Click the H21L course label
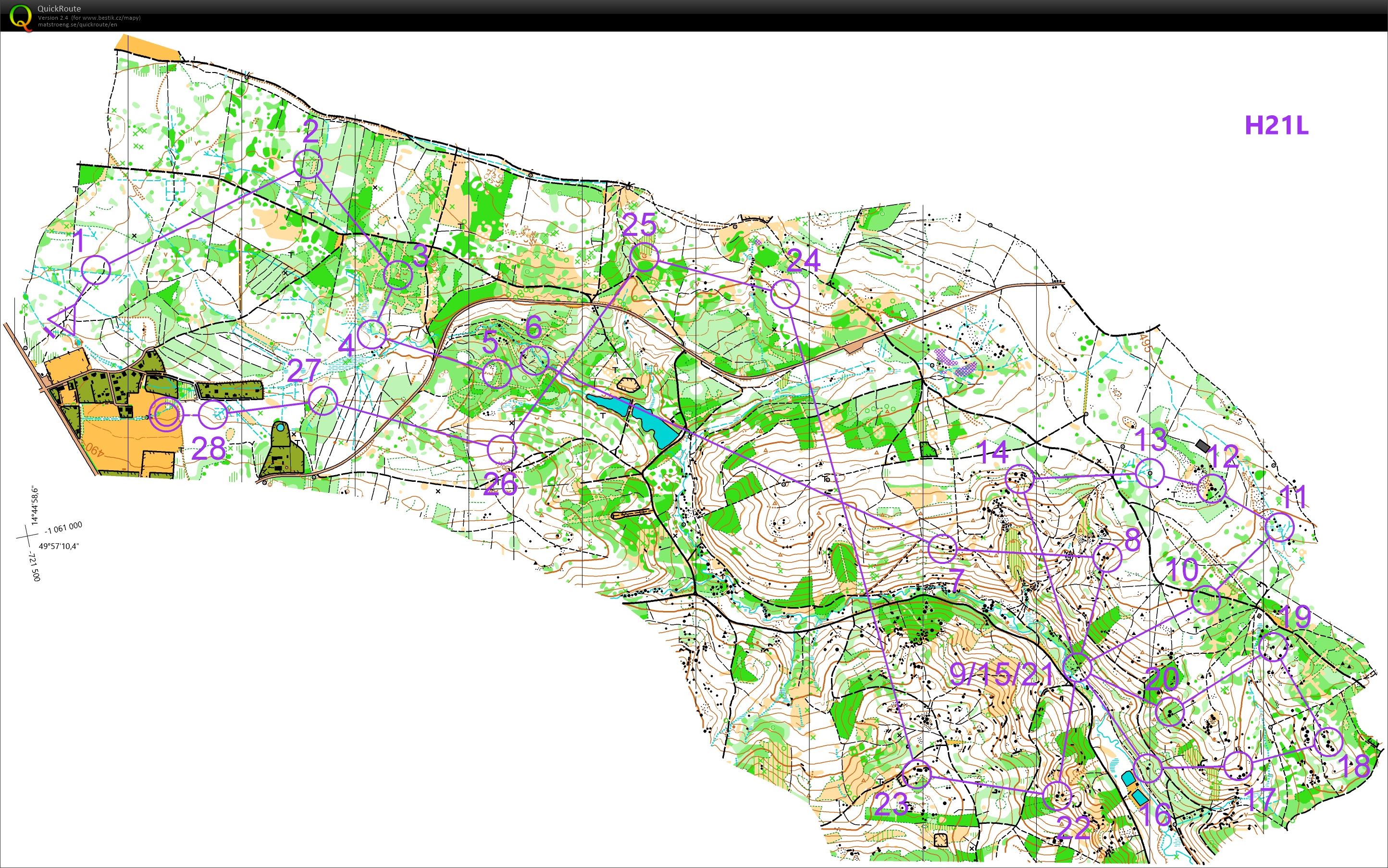1388x868 pixels. point(1276,125)
